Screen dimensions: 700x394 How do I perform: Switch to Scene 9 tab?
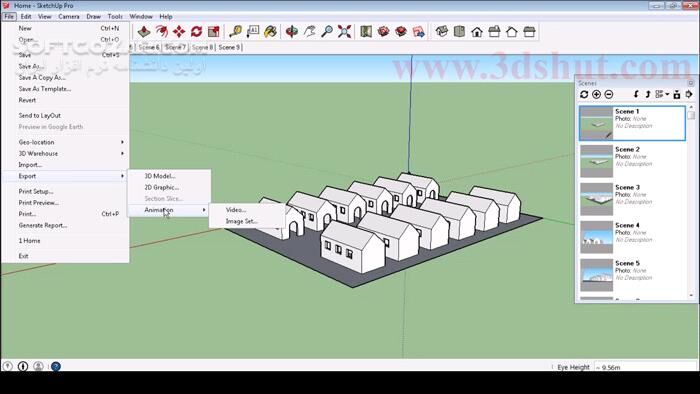point(229,47)
